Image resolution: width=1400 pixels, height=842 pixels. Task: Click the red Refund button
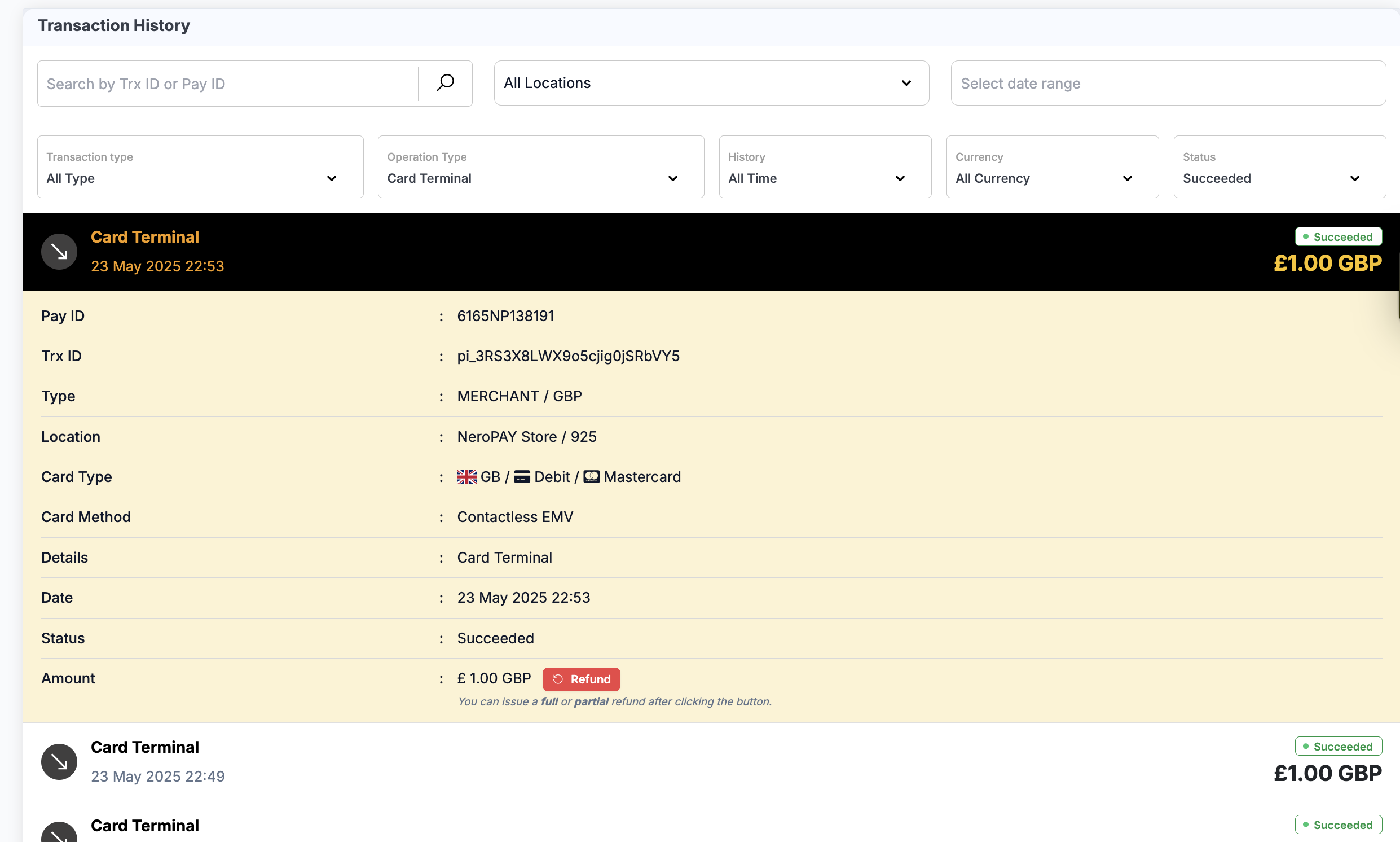[x=581, y=679]
